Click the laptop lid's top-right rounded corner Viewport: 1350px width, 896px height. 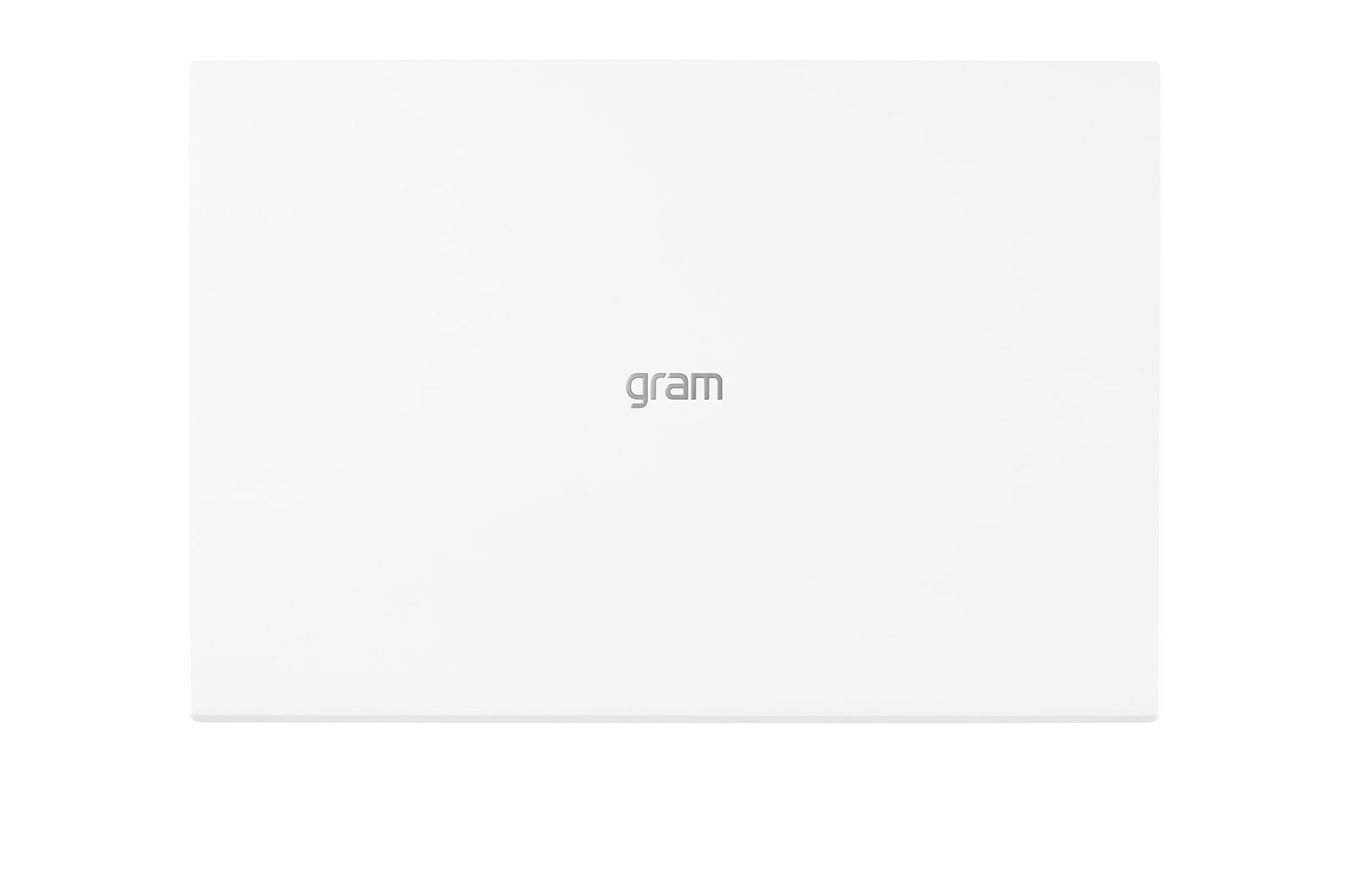tap(1155, 65)
